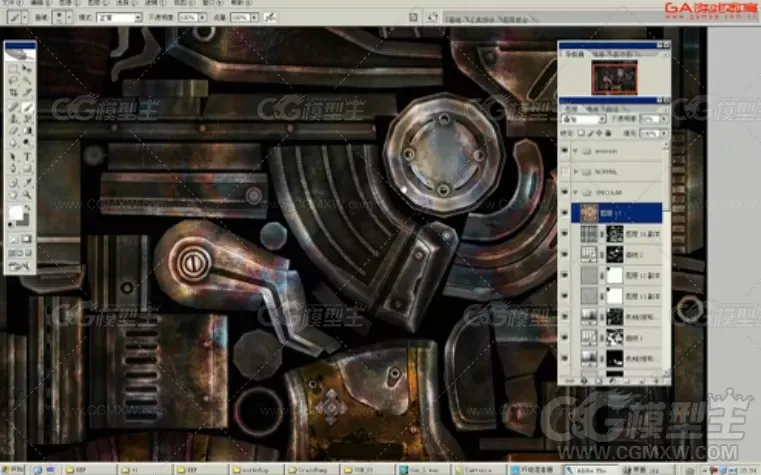761x475 pixels.
Task: Toggle lock transparent pixels in Layers panel
Action: click(581, 133)
